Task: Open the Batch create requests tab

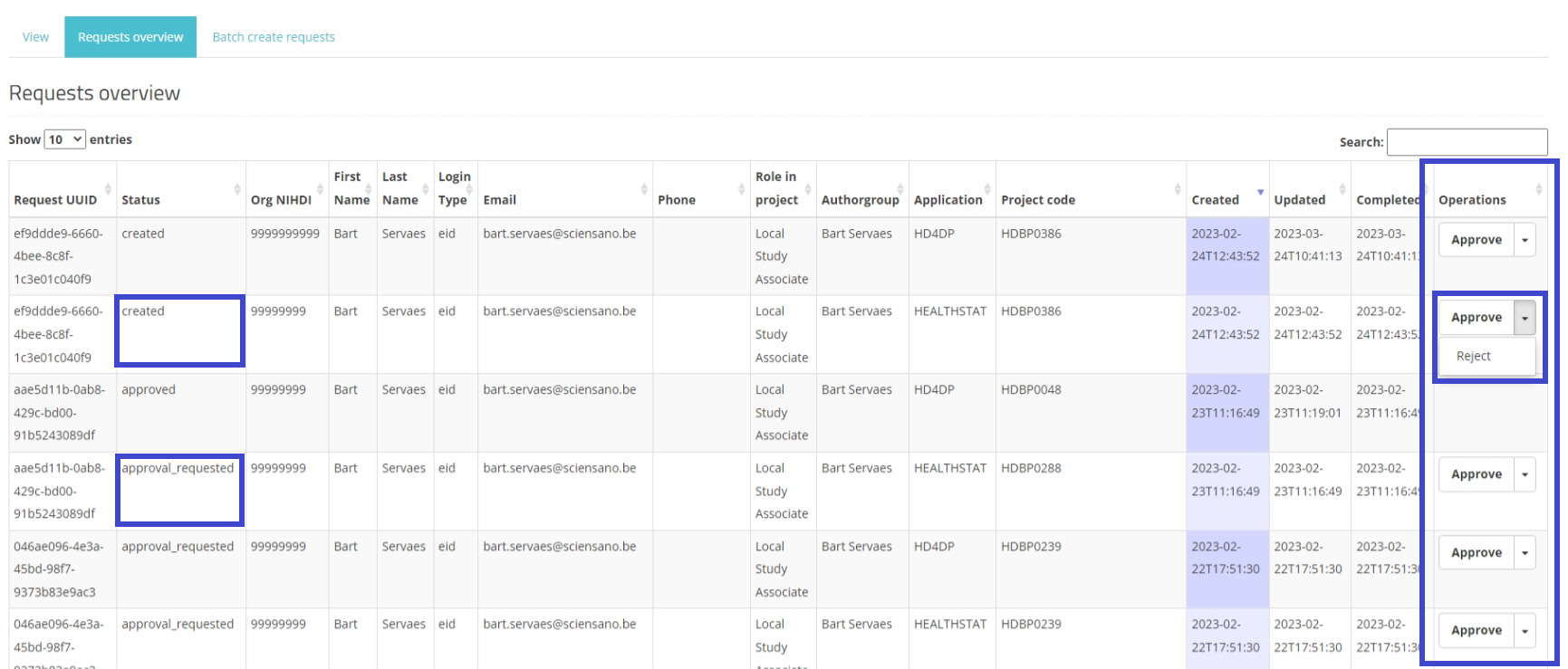Action: pos(274,37)
